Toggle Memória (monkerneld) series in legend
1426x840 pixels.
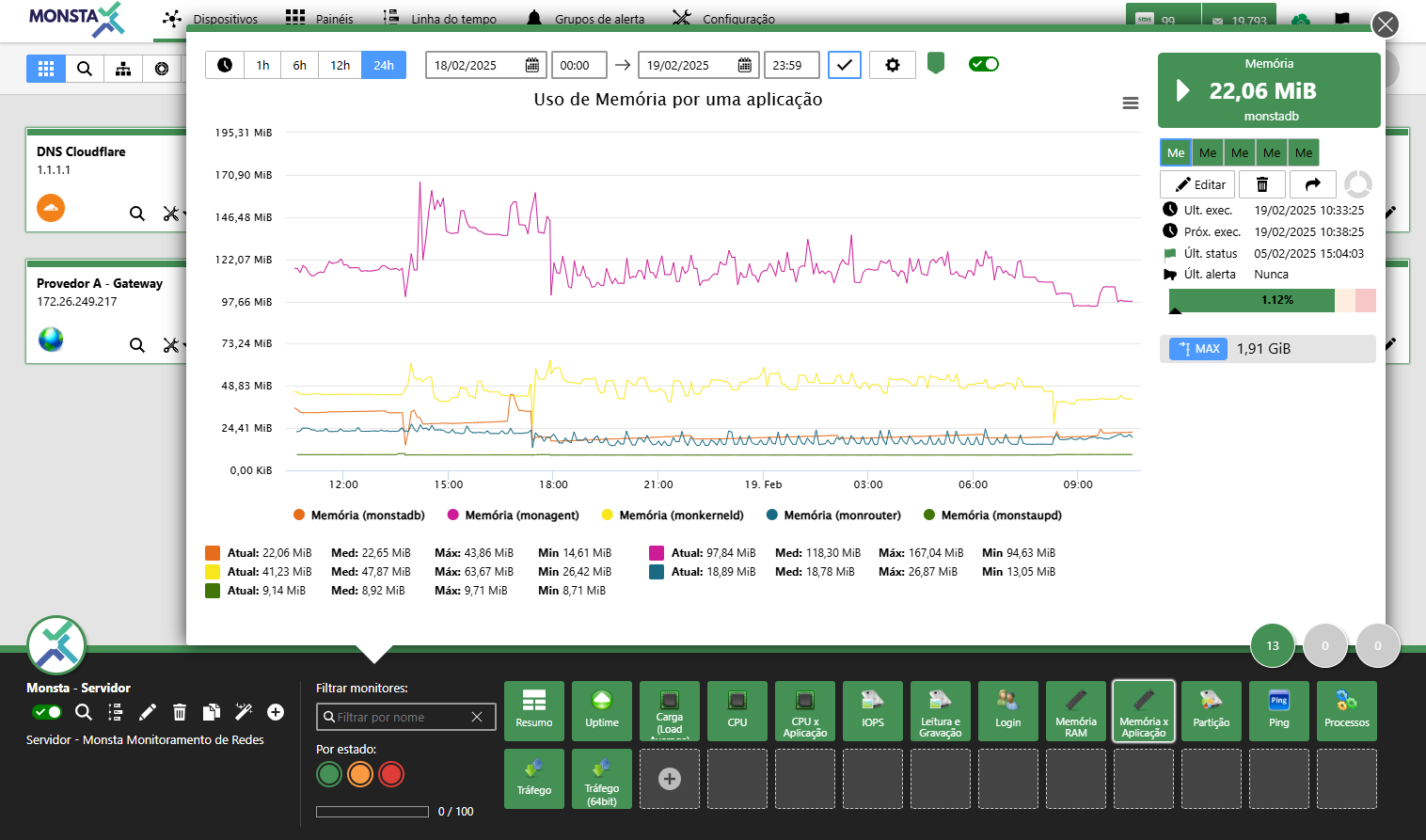pyautogui.click(x=673, y=515)
